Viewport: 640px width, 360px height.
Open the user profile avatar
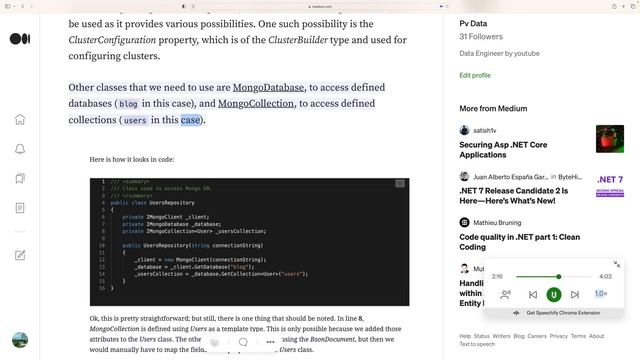point(20,340)
